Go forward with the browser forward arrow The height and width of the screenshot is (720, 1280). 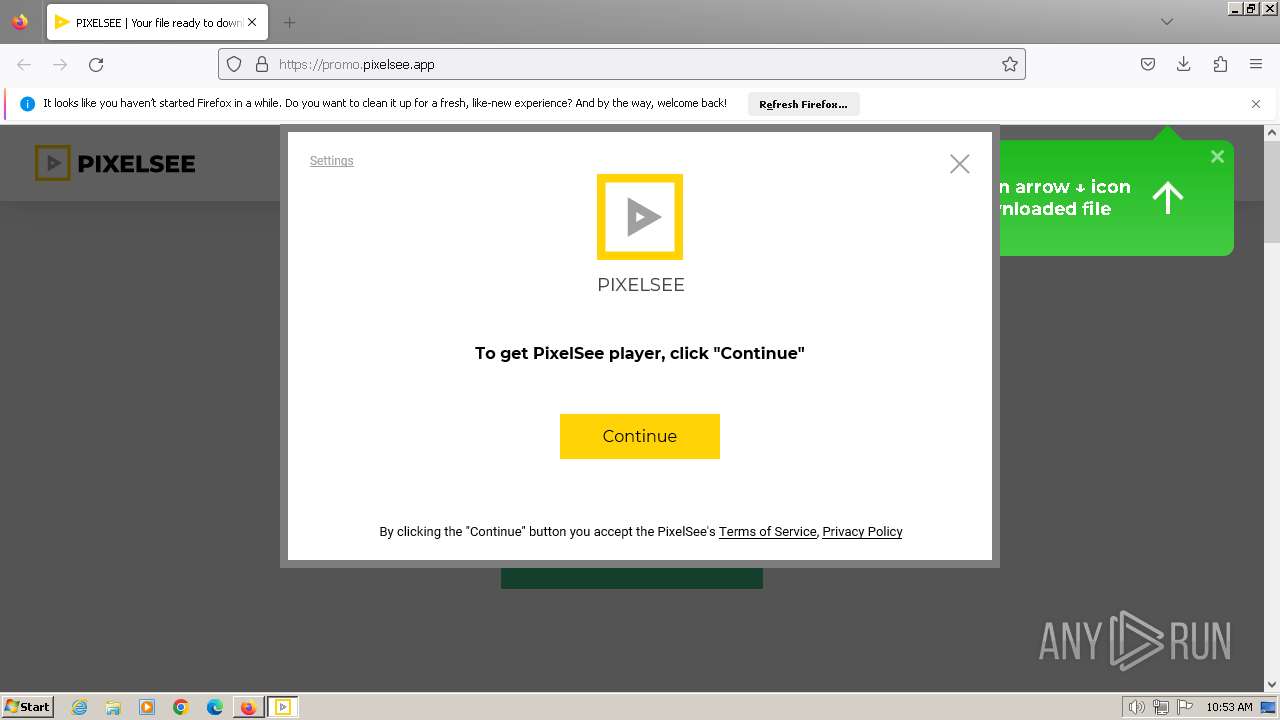click(x=60, y=64)
